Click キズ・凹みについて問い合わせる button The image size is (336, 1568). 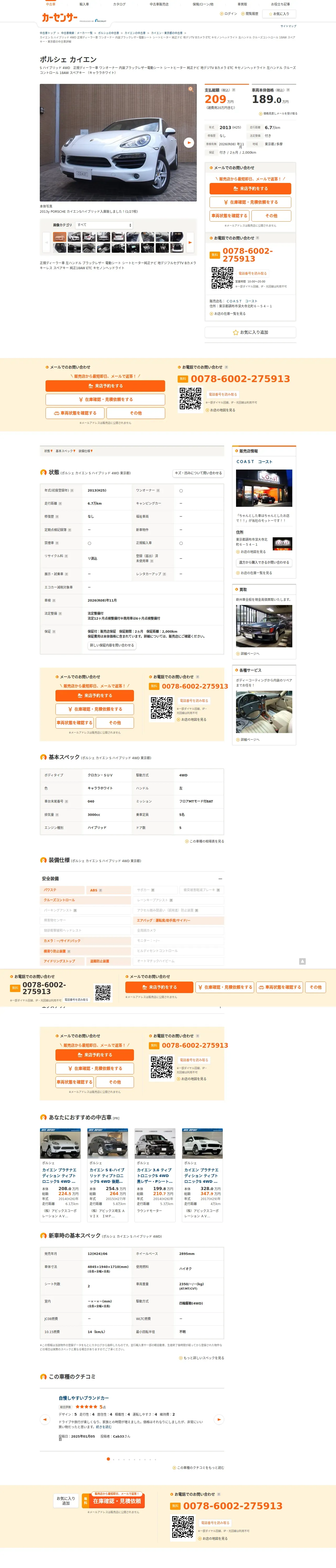(x=198, y=473)
